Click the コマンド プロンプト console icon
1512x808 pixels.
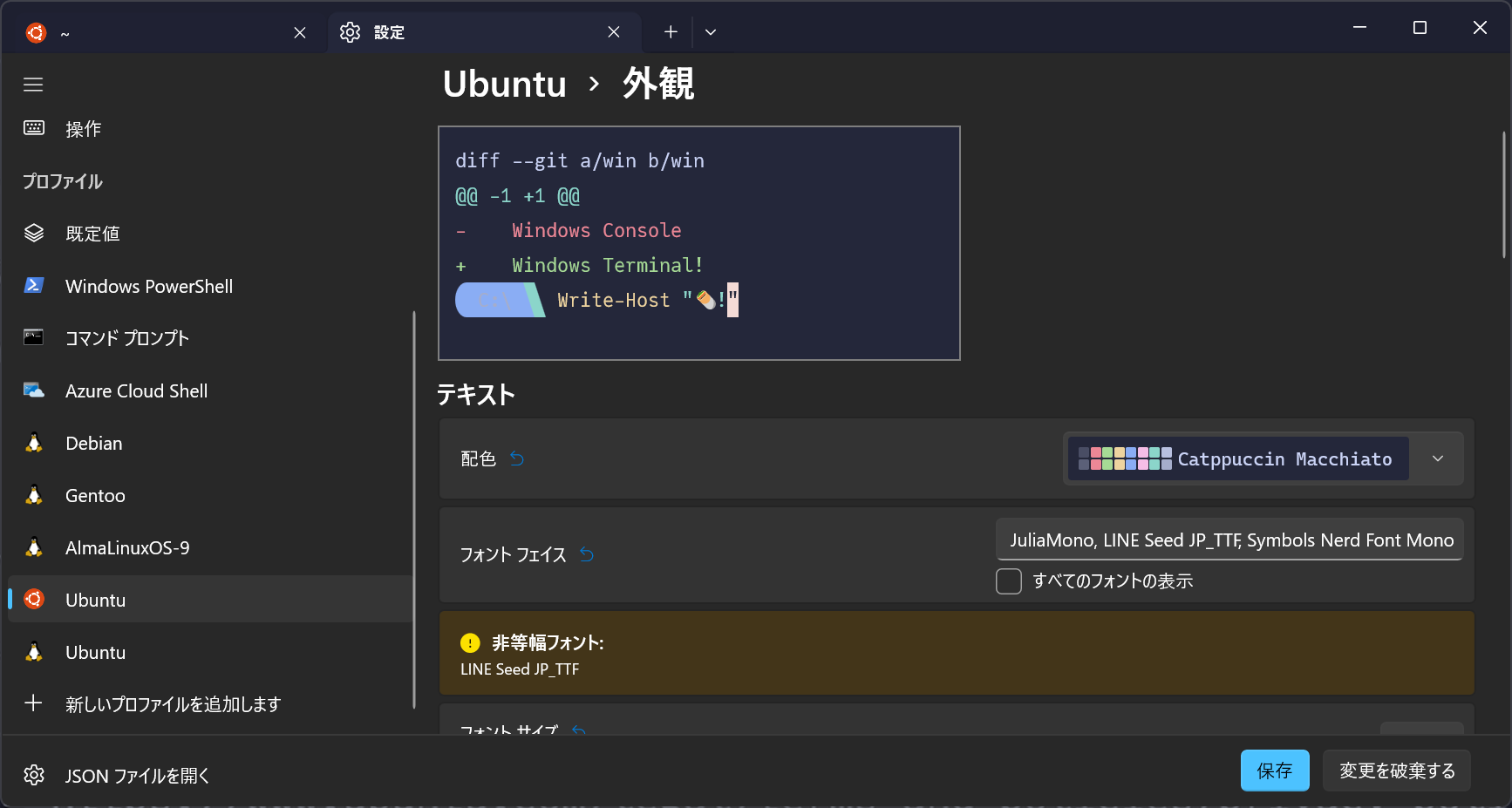pos(34,337)
